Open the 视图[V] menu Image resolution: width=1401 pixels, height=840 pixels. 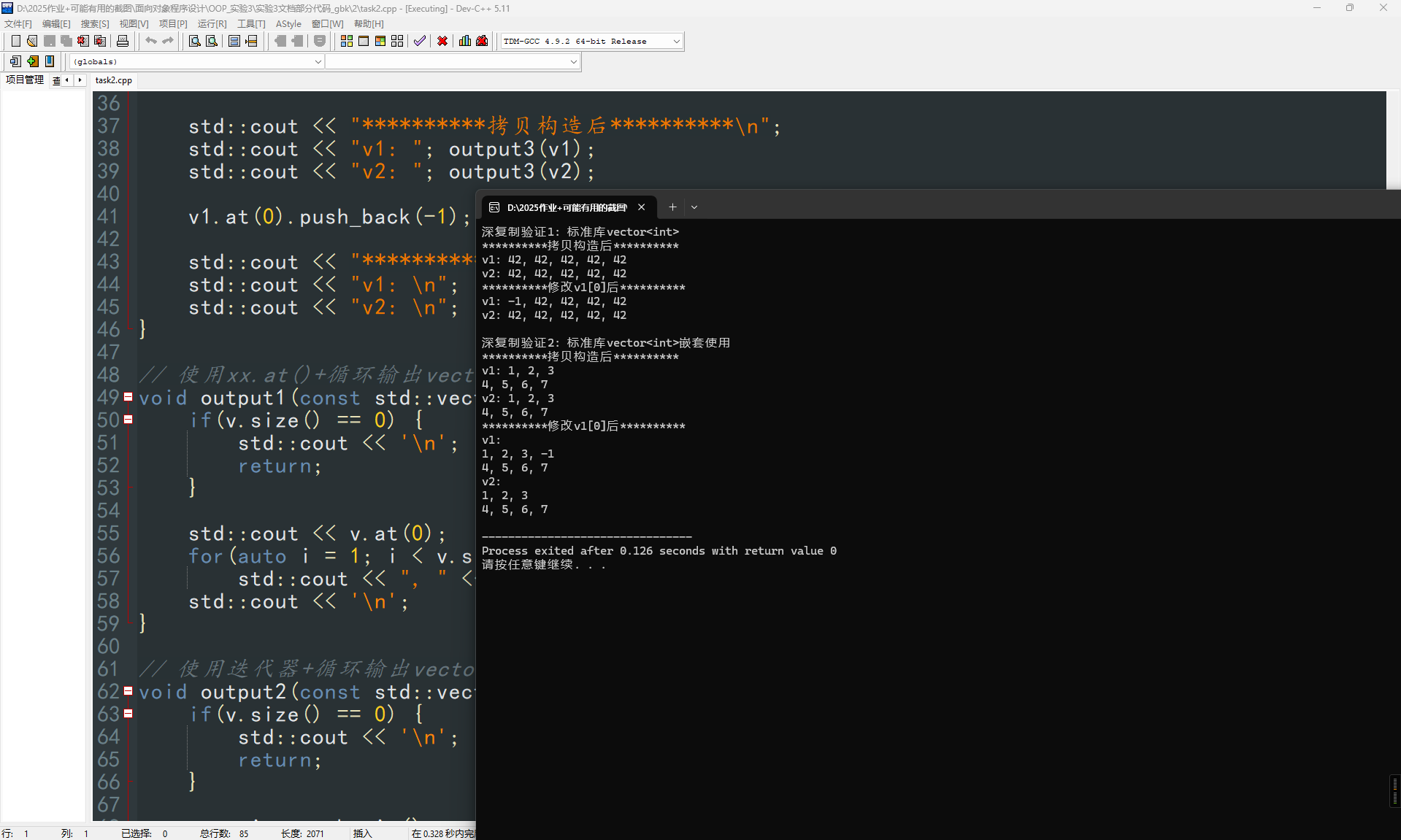click(134, 24)
